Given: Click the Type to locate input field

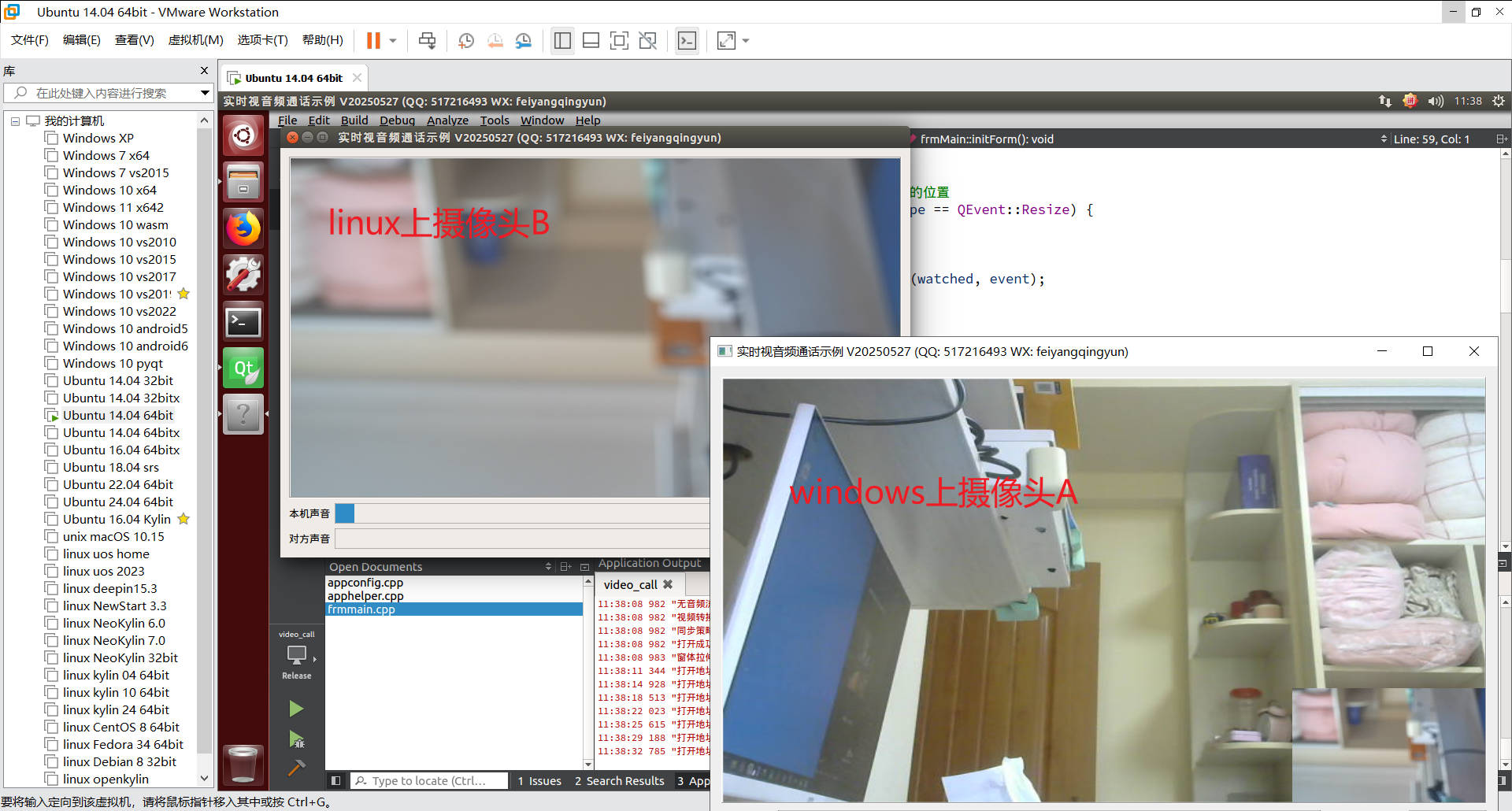Looking at the screenshot, I should click(429, 780).
